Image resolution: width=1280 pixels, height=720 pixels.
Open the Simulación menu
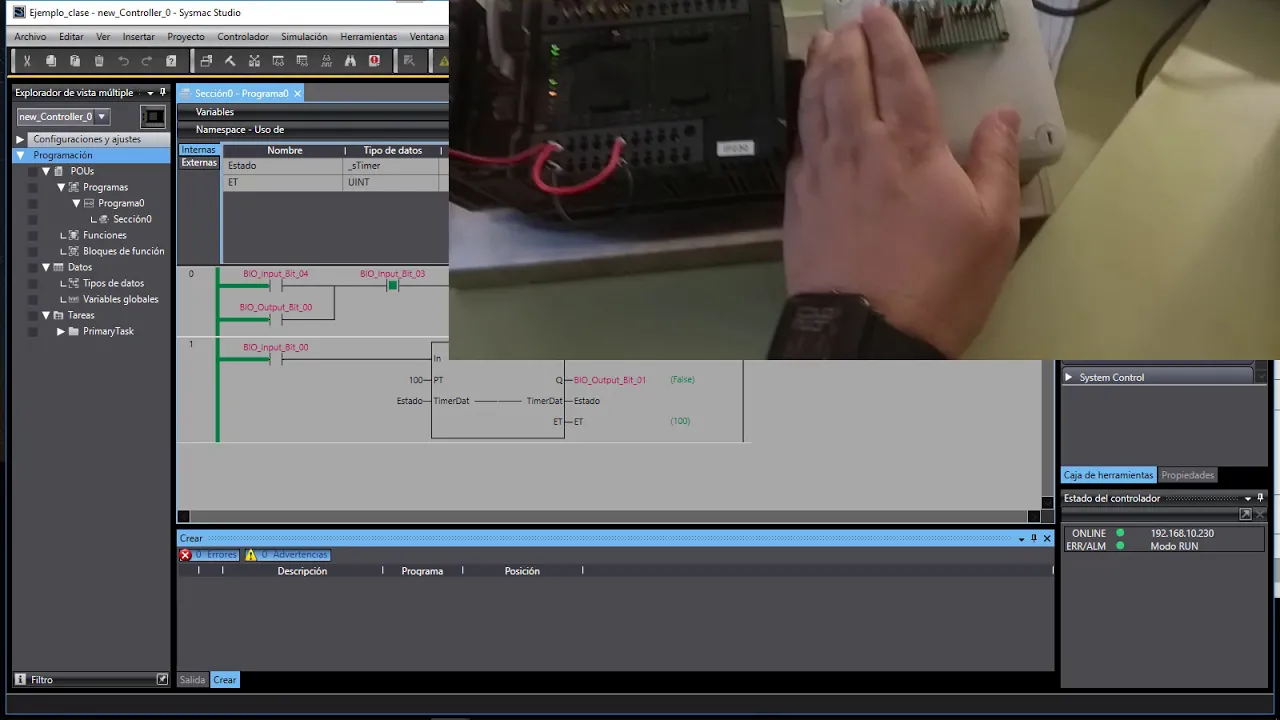coord(304,36)
